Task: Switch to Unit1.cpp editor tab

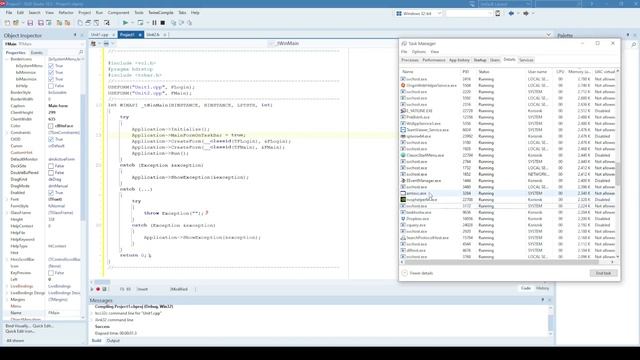Action: (x=100, y=35)
